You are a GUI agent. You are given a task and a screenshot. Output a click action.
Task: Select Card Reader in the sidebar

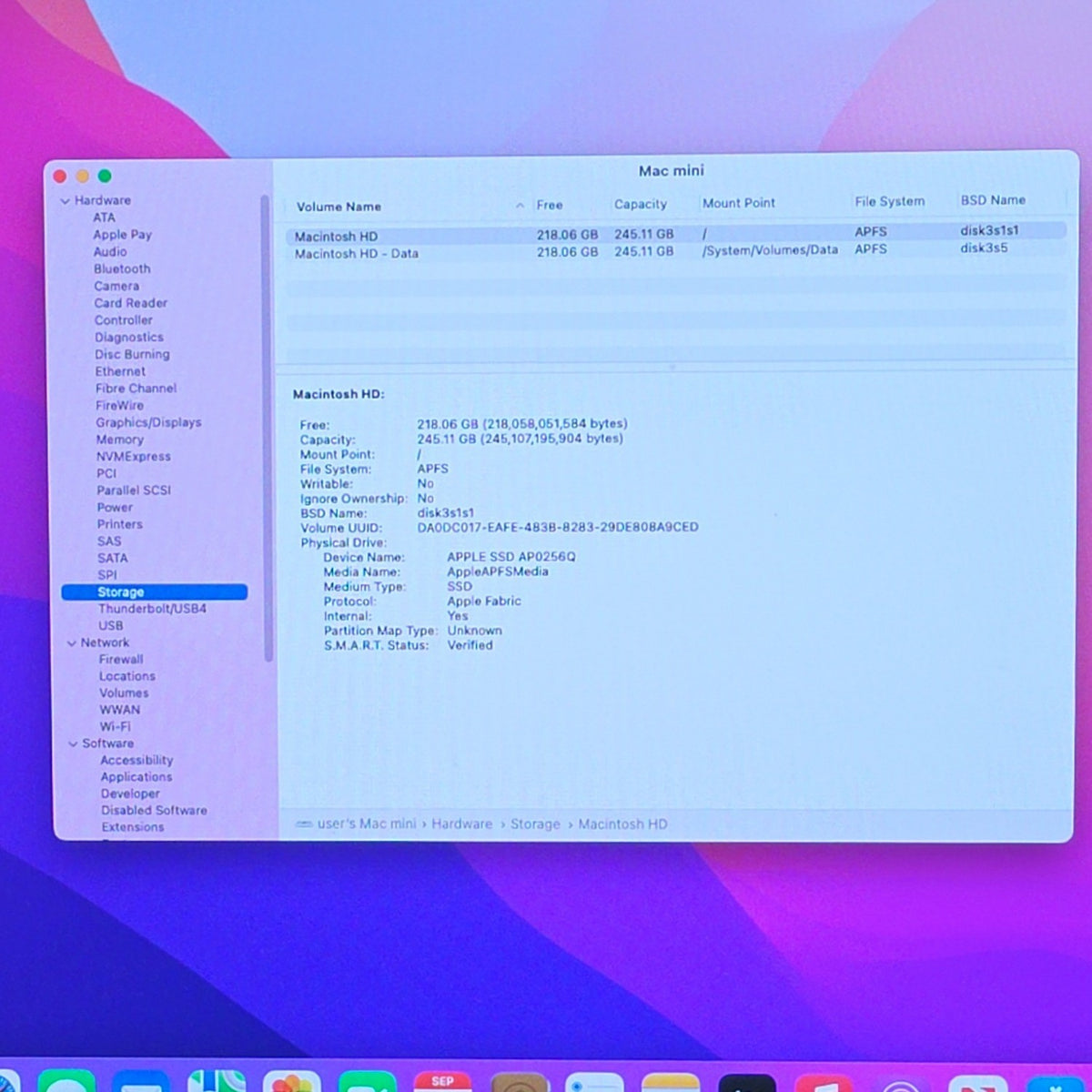[130, 303]
